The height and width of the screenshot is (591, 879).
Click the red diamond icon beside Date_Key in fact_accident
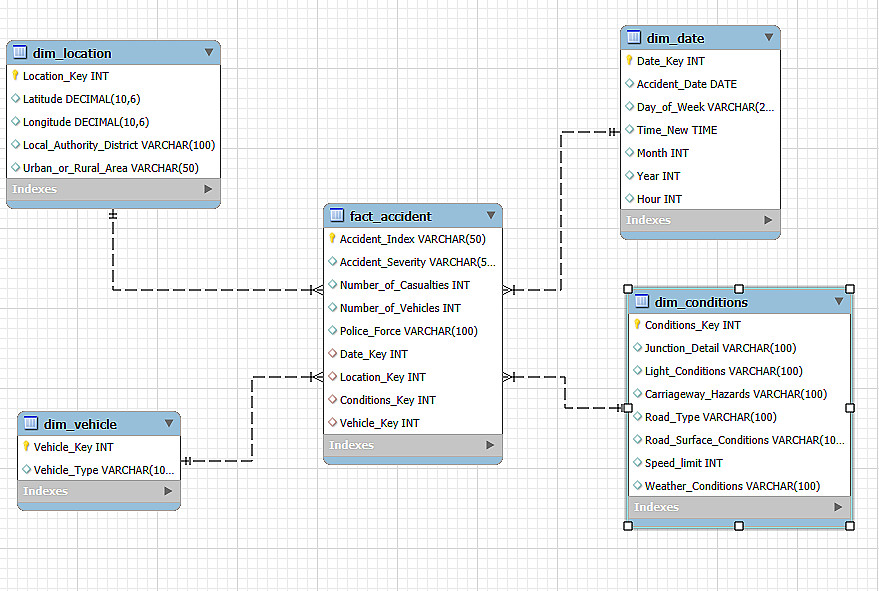pyautogui.click(x=332, y=353)
